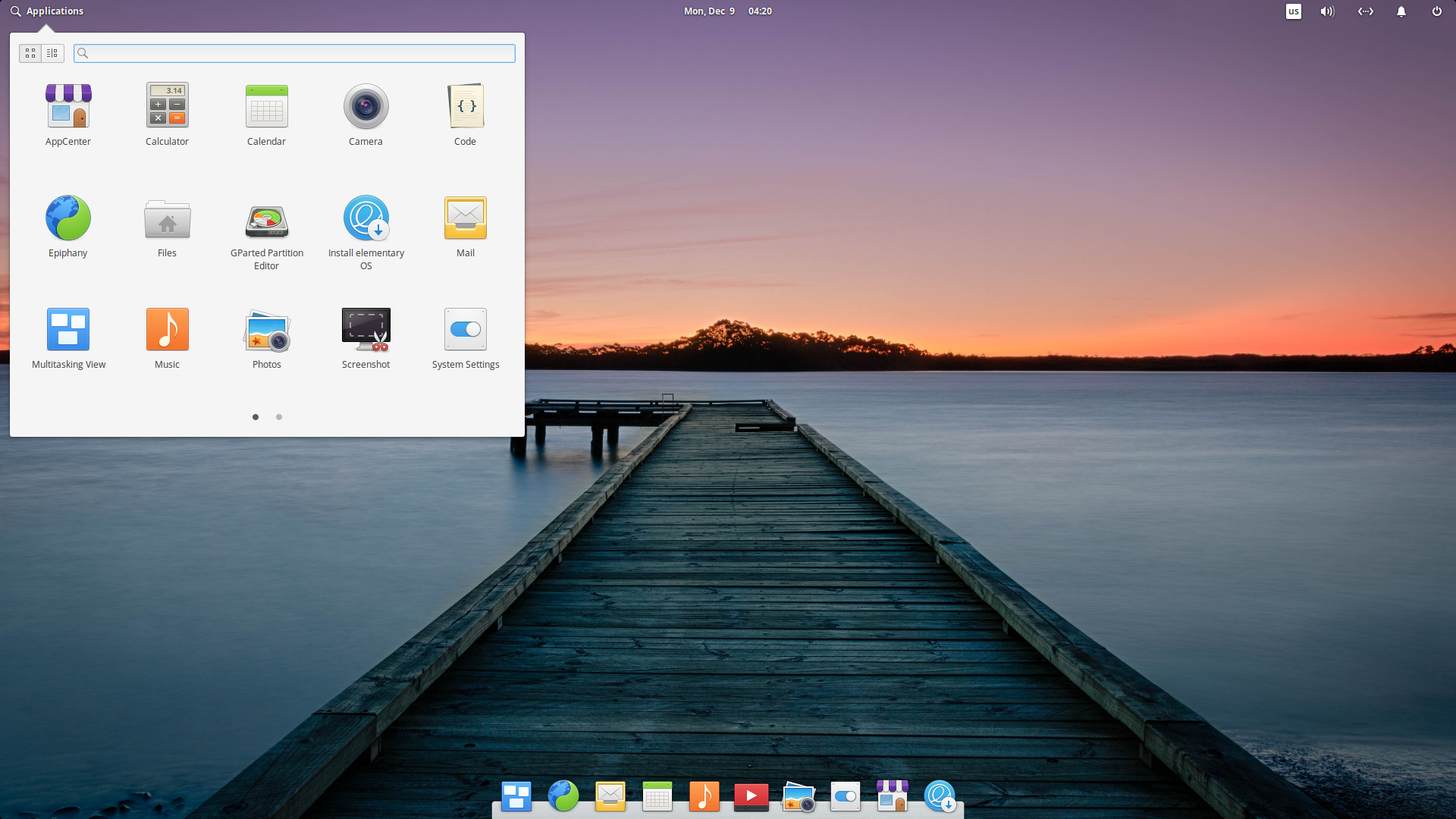
Task: Switch to grid view layout
Action: [x=30, y=53]
